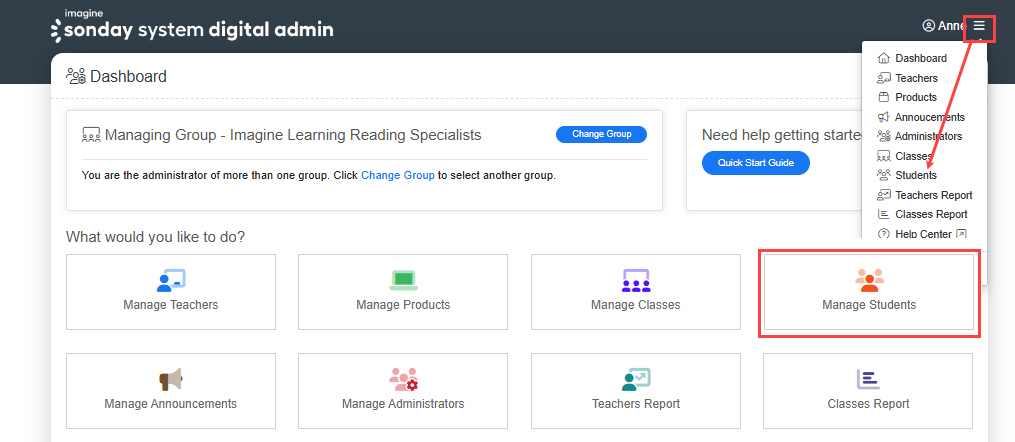Open the Manage Administrators card
This screenshot has height=442, width=1015.
(403, 391)
